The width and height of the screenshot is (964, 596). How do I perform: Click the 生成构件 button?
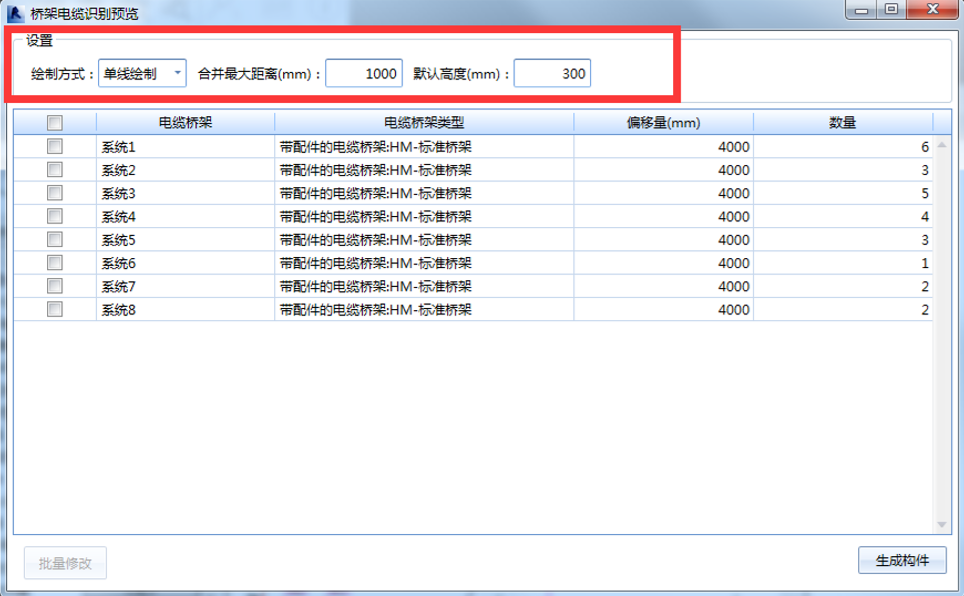[x=902, y=560]
